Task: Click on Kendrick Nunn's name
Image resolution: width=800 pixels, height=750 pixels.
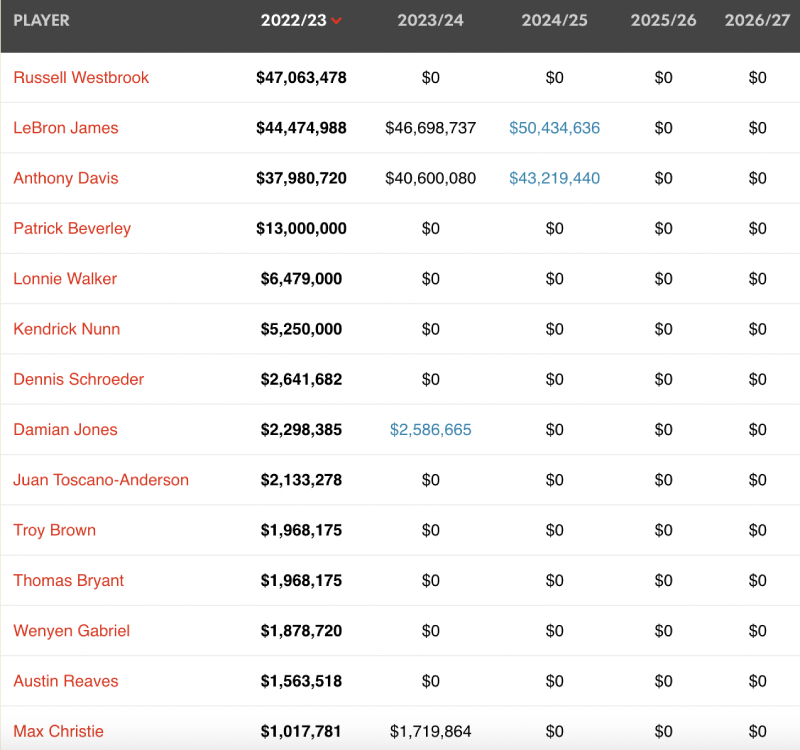Action: tap(67, 329)
